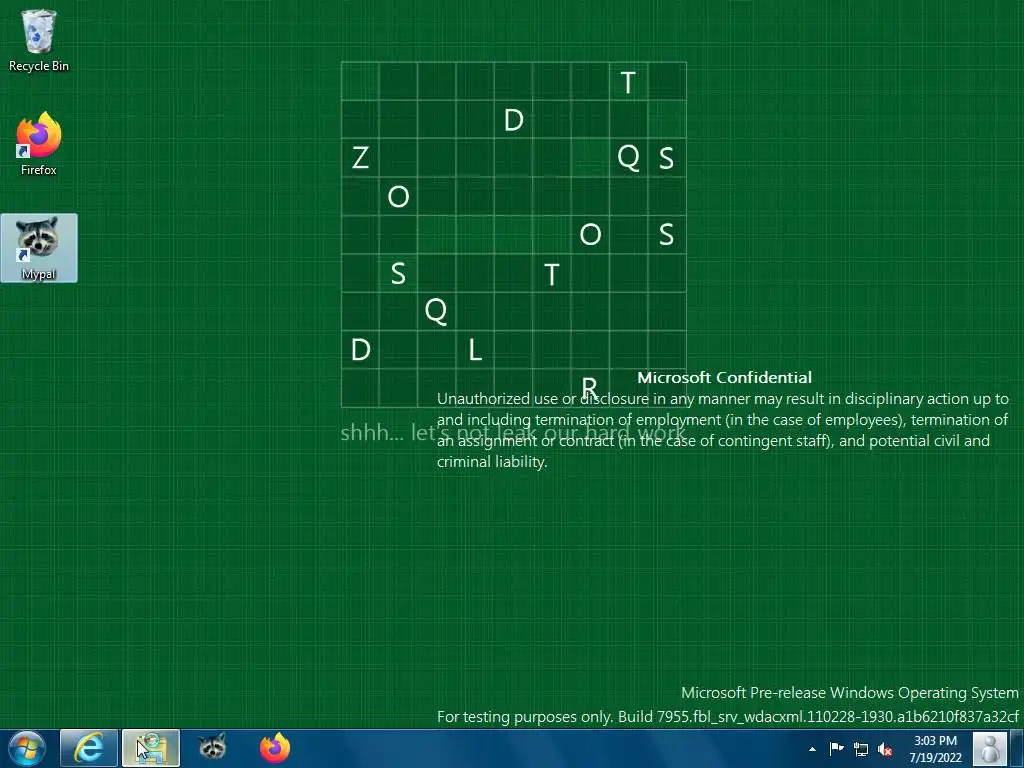This screenshot has height=768, width=1024.
Task: Select the Mypal raccoon desktop shortcut
Action: coord(39,248)
